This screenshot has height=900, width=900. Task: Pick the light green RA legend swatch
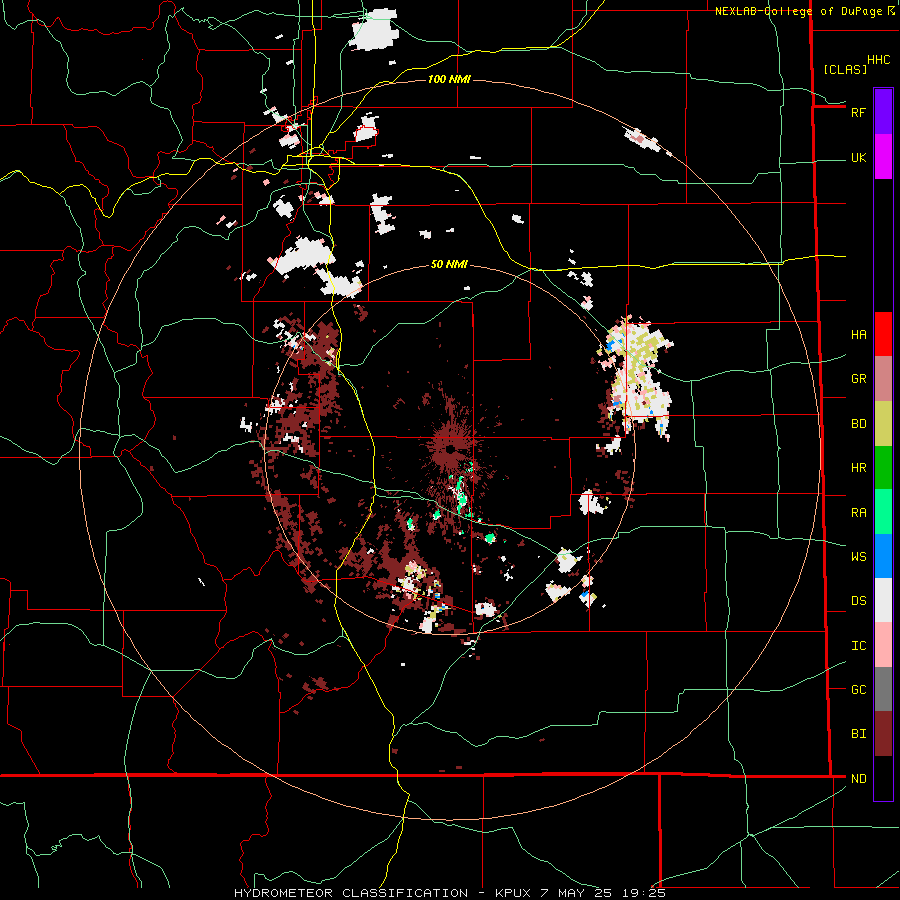(x=883, y=512)
